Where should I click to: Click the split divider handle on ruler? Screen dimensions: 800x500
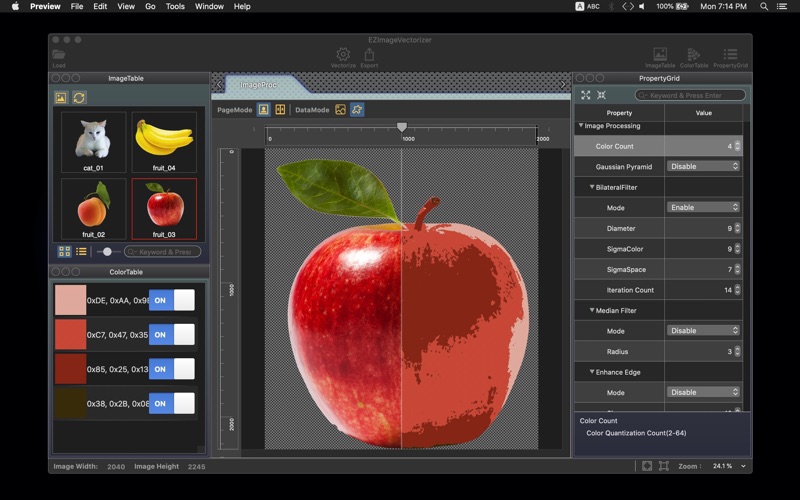pos(402,127)
